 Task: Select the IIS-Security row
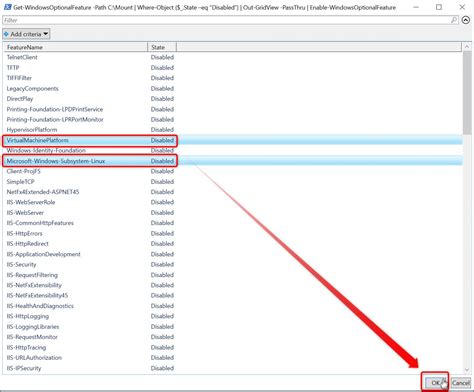tap(233, 264)
